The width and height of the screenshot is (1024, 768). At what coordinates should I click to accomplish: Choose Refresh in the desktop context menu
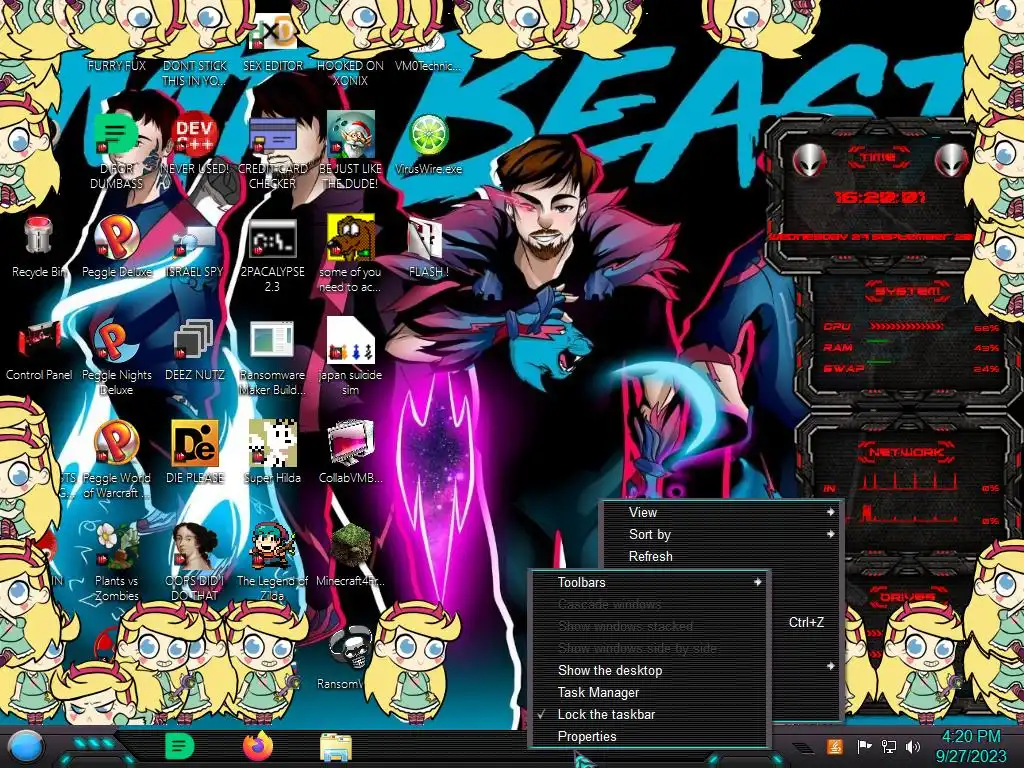point(722,556)
